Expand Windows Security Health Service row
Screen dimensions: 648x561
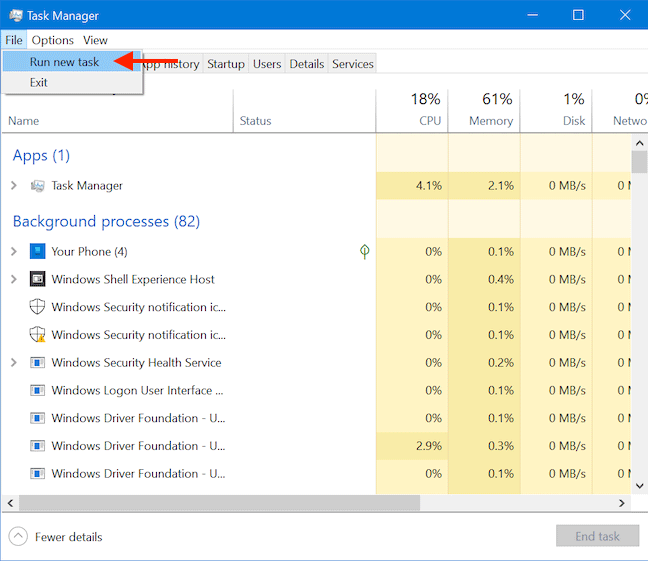(x=14, y=363)
